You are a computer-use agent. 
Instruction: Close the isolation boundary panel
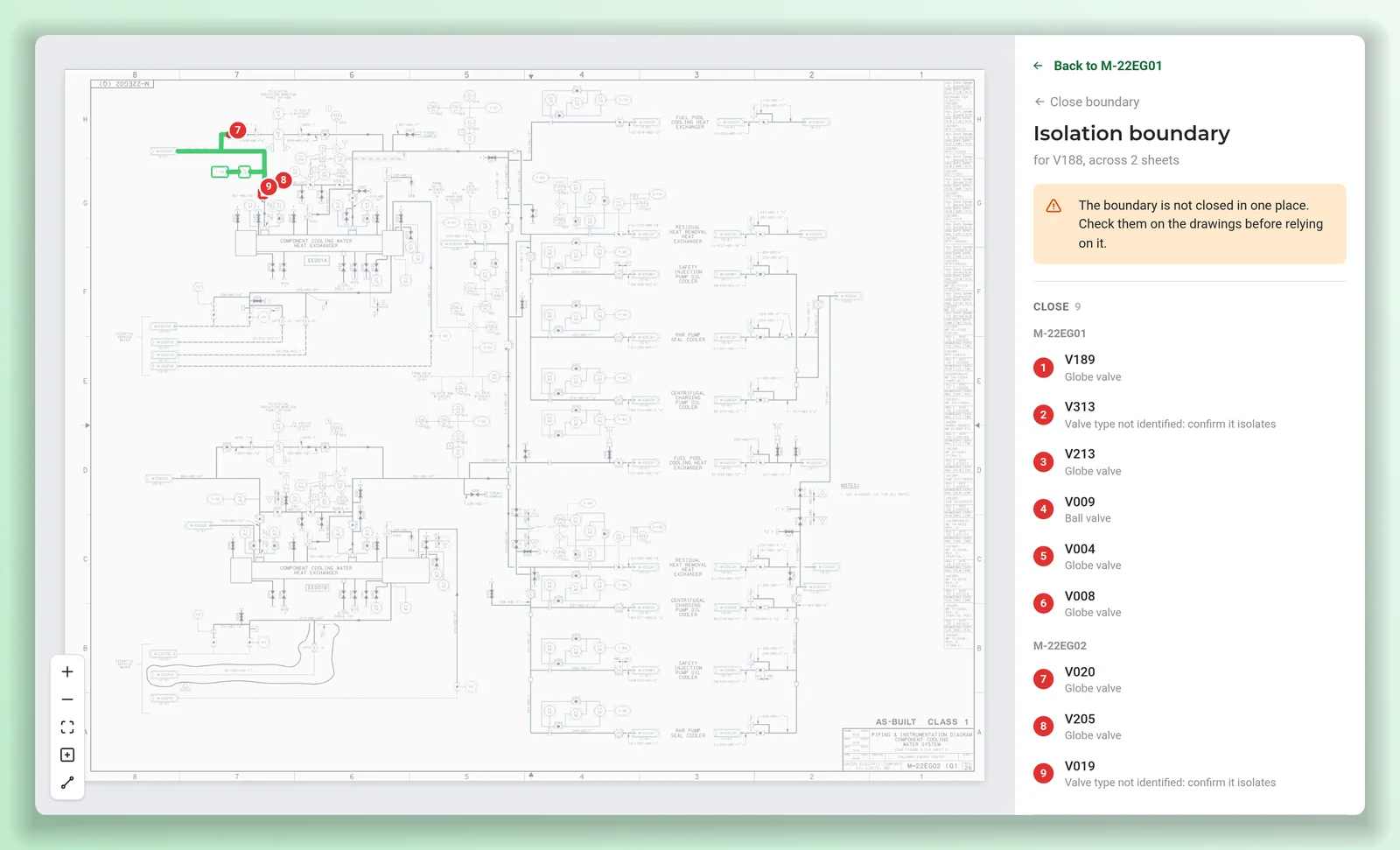[1087, 102]
